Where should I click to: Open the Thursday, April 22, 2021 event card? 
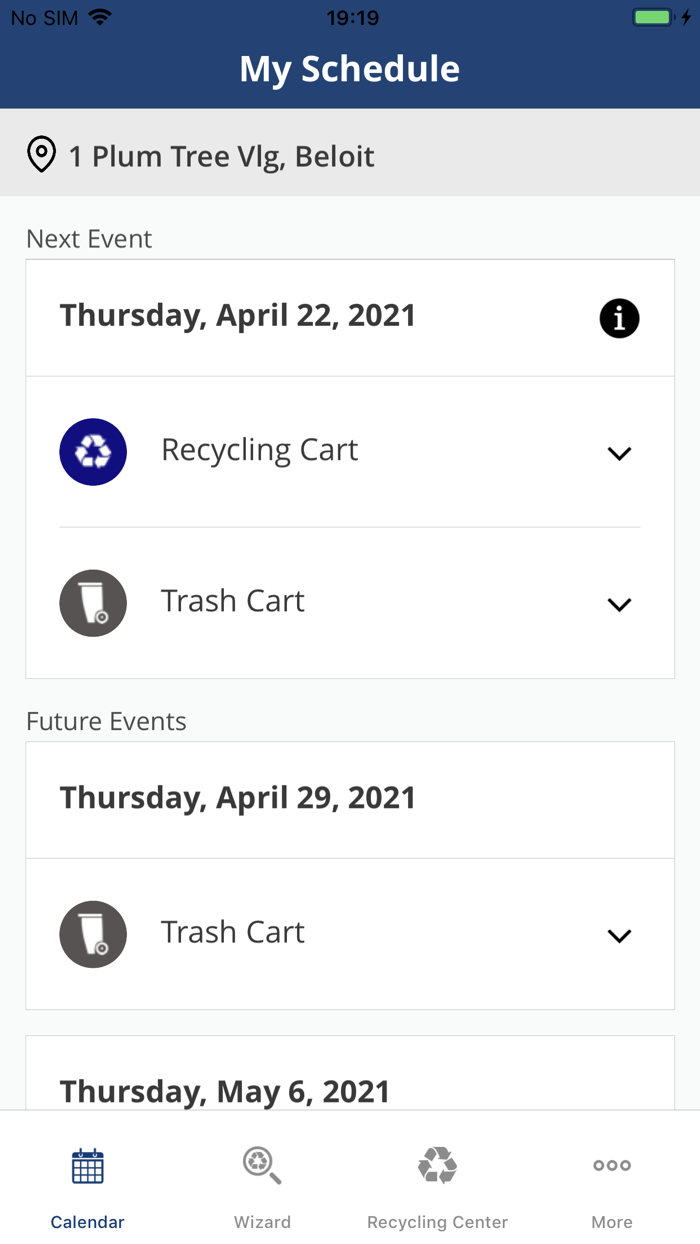pyautogui.click(x=237, y=315)
